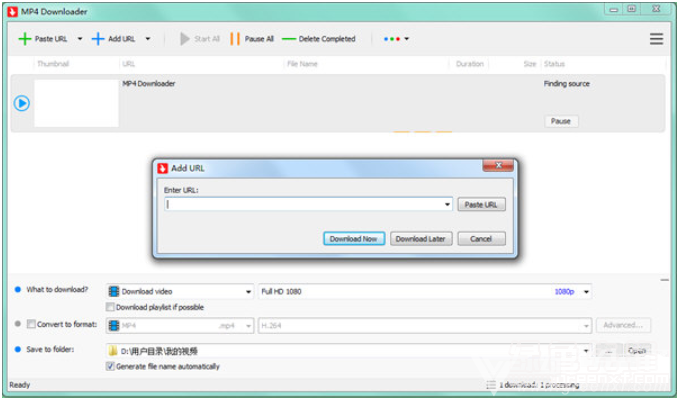Click the 'What to download?' label

pos(57,289)
